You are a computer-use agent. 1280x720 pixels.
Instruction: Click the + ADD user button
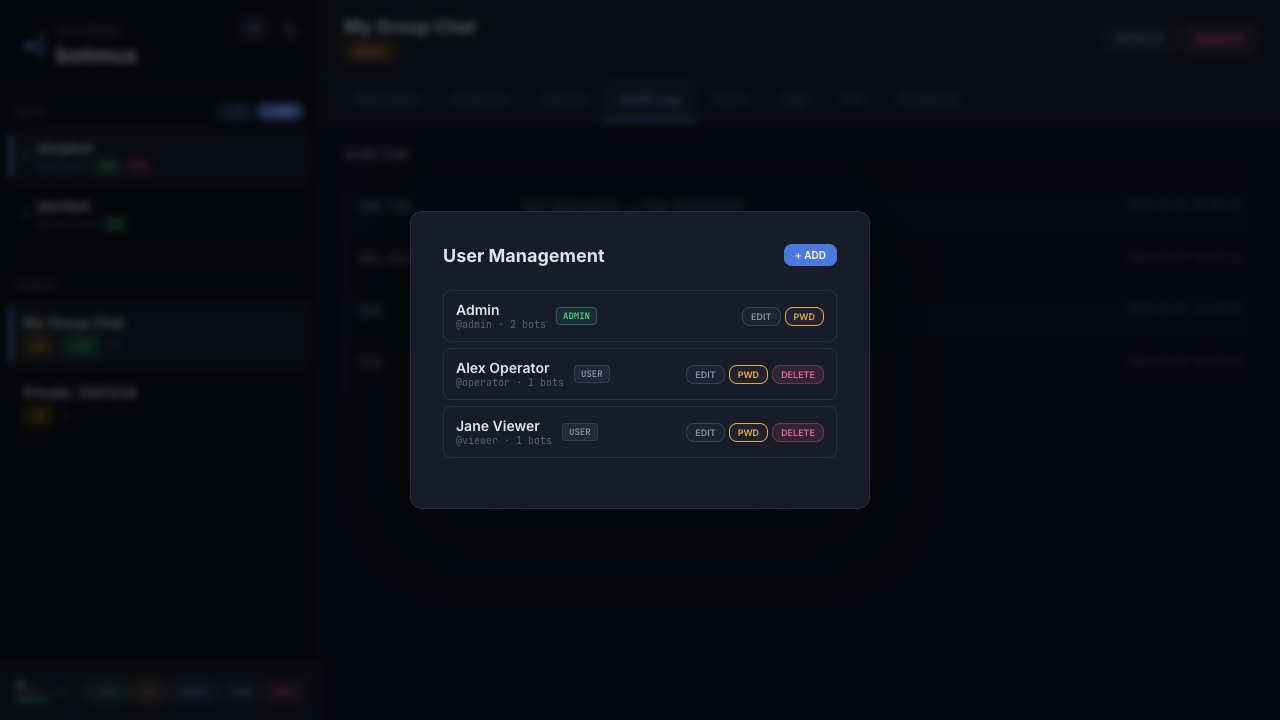(x=810, y=255)
